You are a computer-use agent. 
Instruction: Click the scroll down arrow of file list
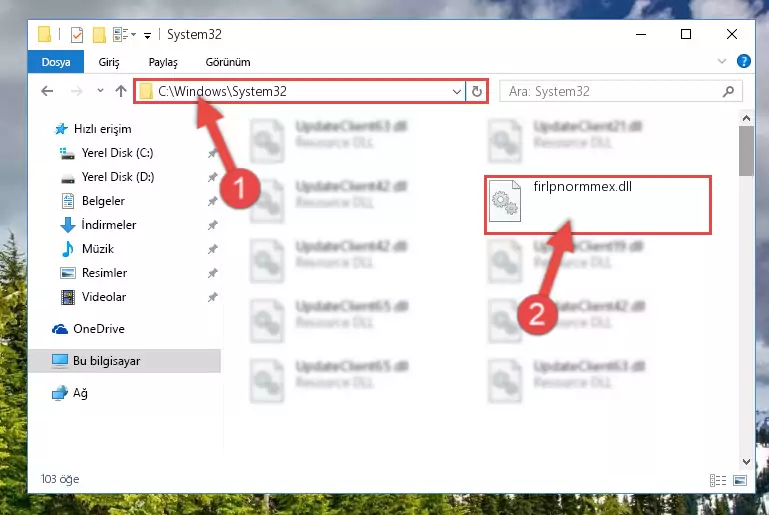pyautogui.click(x=746, y=462)
